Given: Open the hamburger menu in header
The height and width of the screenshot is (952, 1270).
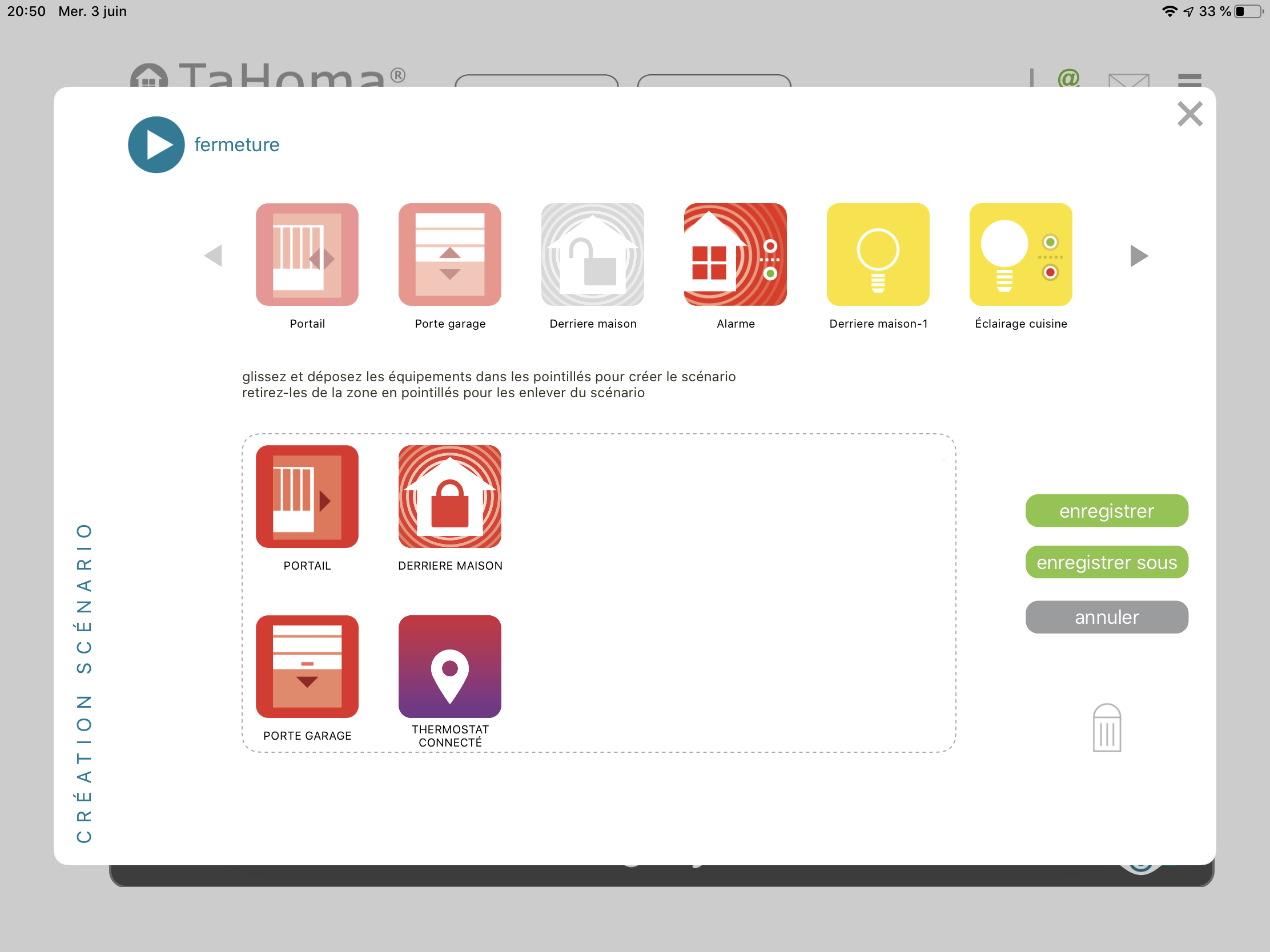Looking at the screenshot, I should coord(1189,79).
